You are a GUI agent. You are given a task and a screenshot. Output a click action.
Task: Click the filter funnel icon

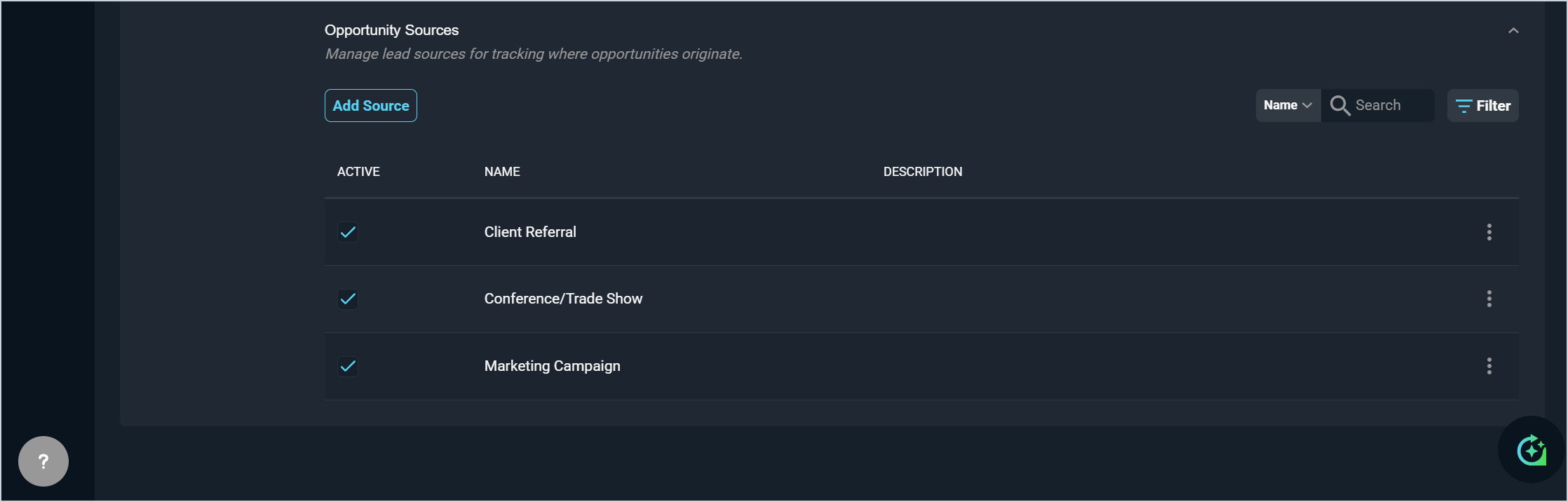click(1464, 106)
